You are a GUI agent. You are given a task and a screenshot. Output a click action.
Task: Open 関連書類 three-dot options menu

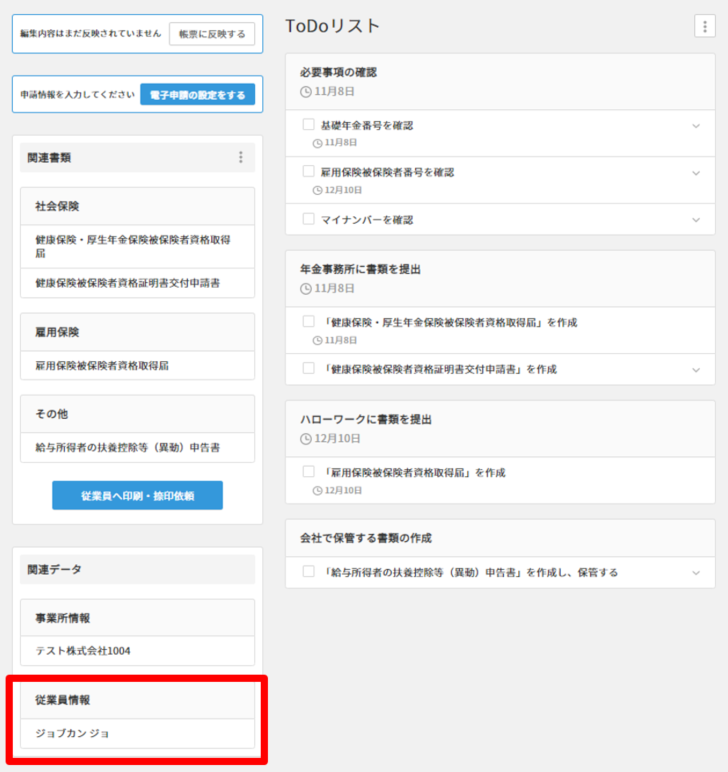pyautogui.click(x=240, y=157)
